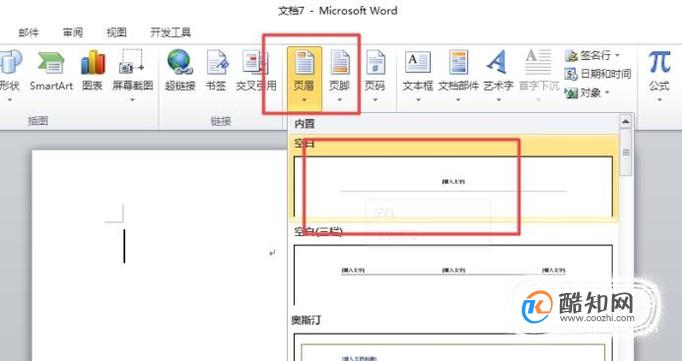Expand the 页脚 footer dropdown
This screenshot has height=361, width=682.
(x=339, y=100)
